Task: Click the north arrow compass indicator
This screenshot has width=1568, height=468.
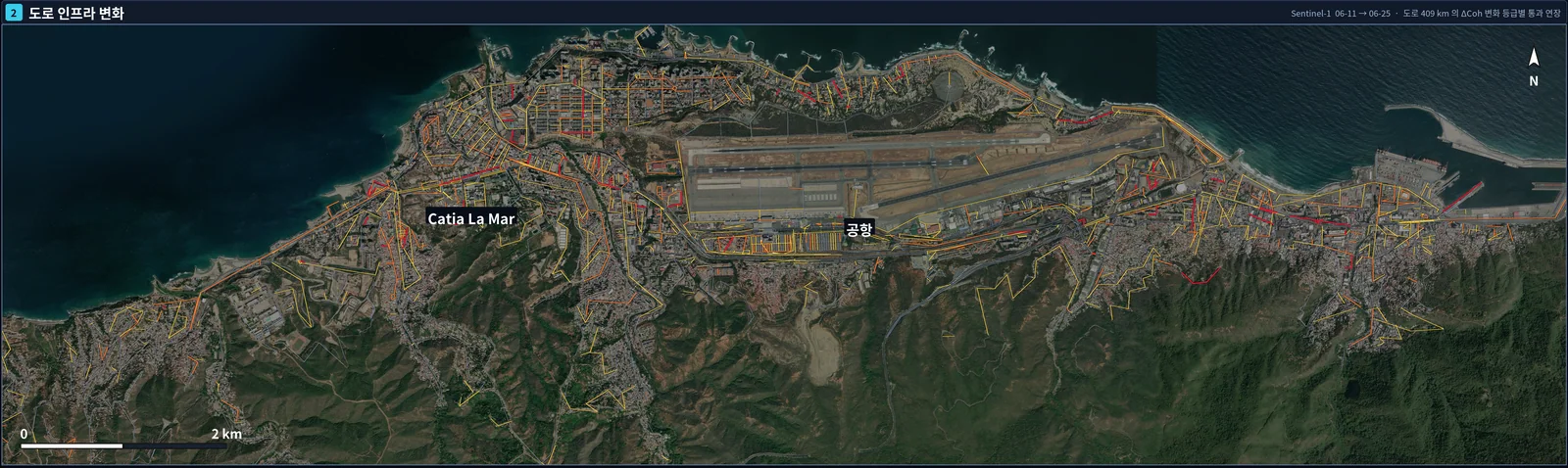Action: [x=1534, y=68]
